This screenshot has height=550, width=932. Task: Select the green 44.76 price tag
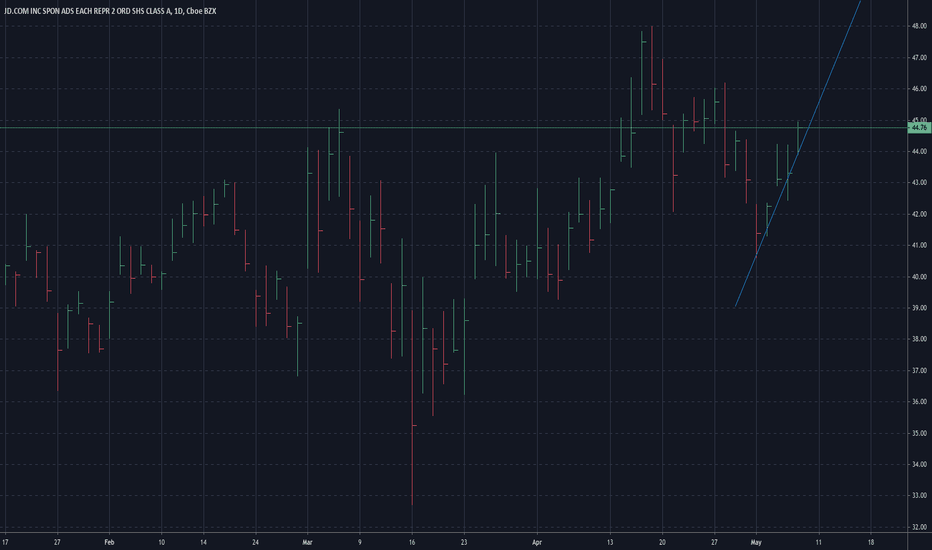click(919, 127)
